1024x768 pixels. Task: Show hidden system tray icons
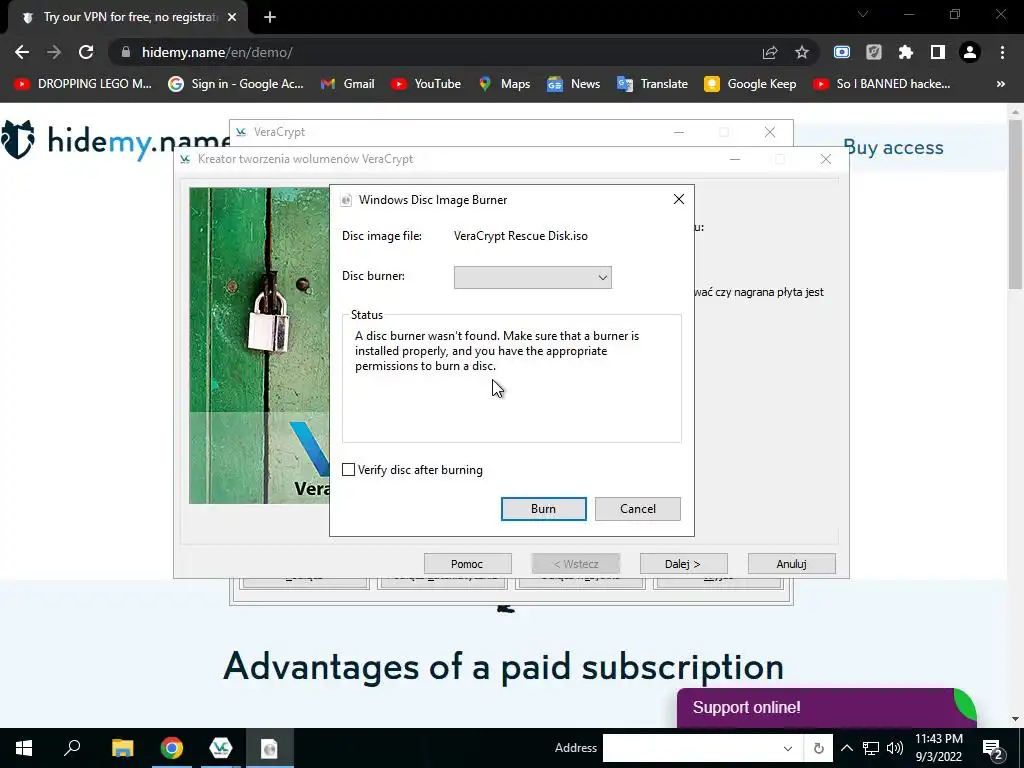pos(846,748)
